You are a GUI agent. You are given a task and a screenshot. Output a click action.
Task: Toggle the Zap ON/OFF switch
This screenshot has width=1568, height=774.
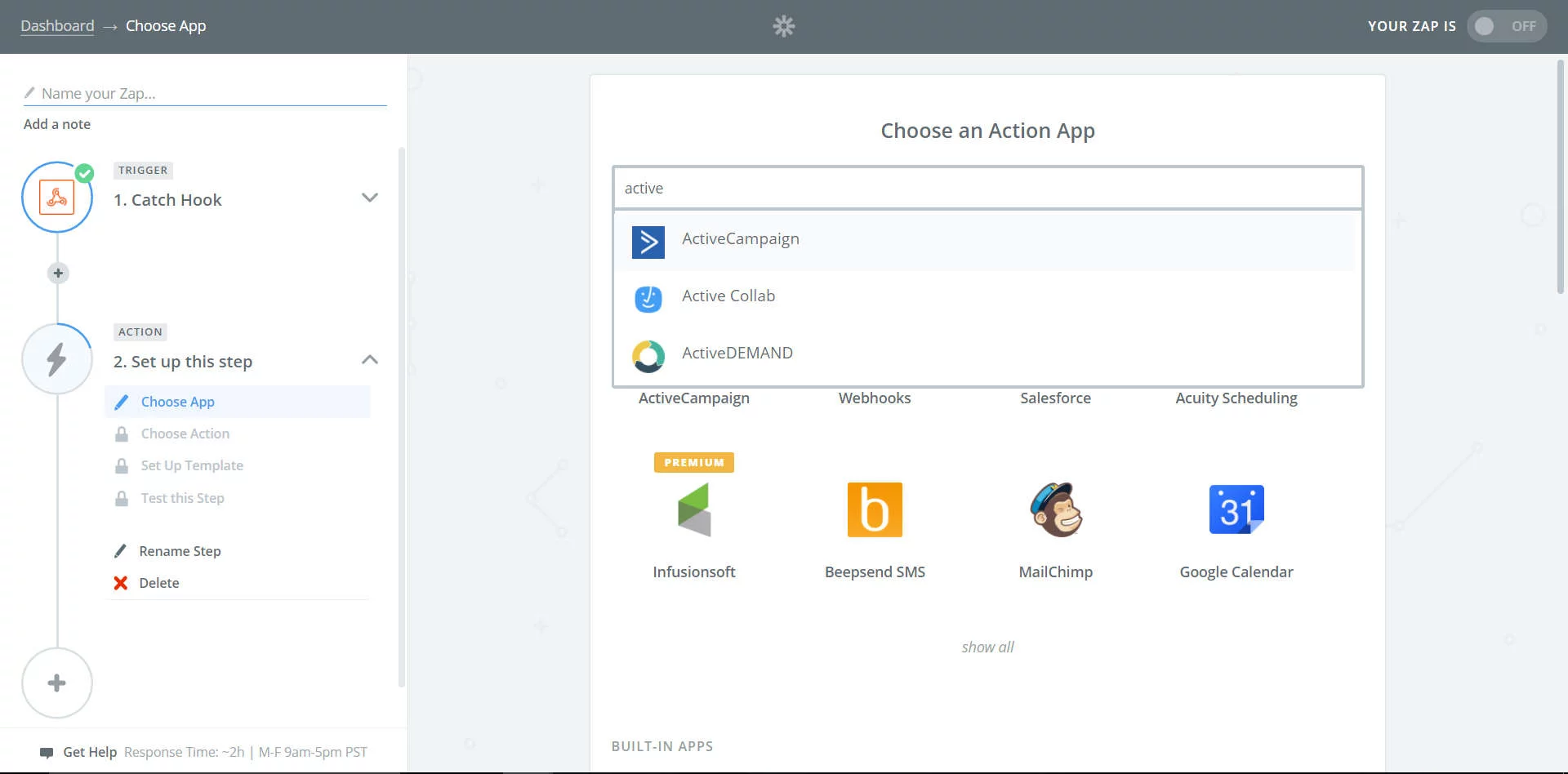(1507, 26)
